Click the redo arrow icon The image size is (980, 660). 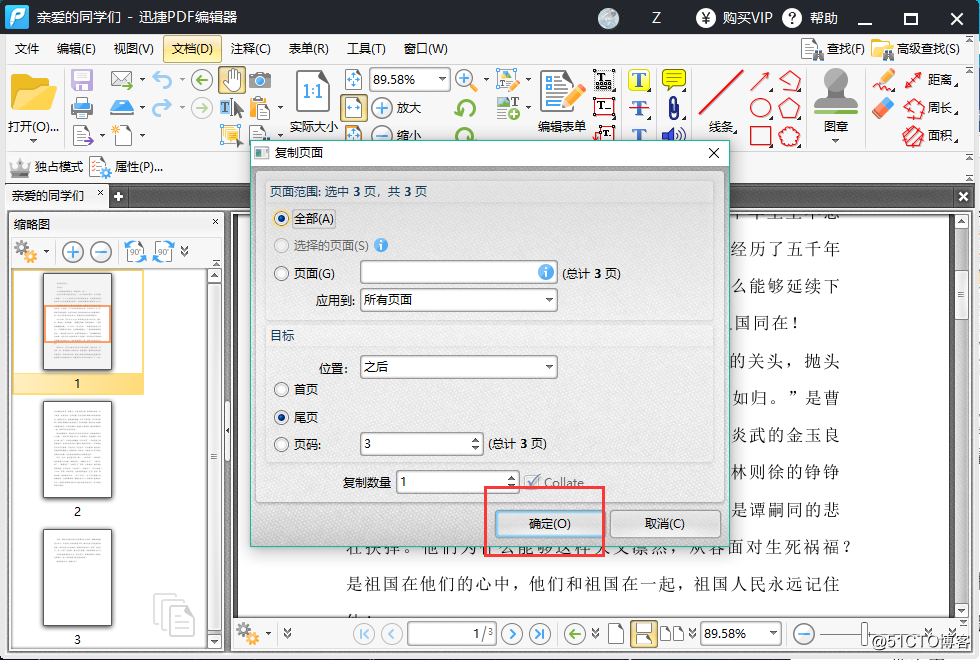(162, 108)
